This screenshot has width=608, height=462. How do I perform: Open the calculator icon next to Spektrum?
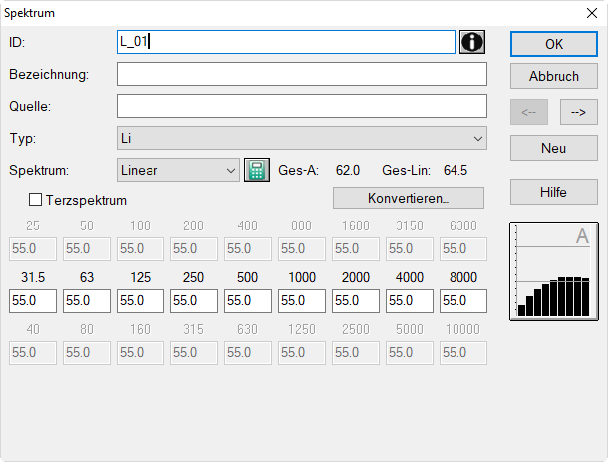pos(257,170)
